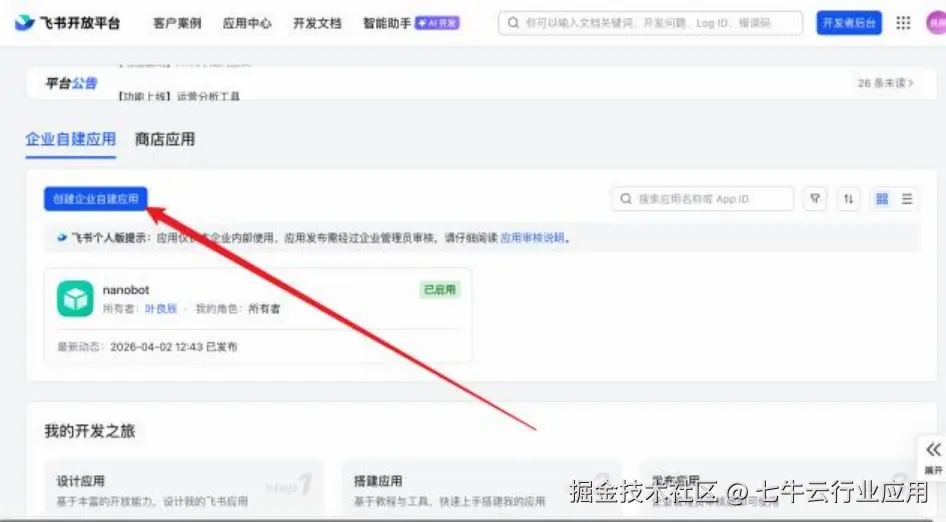
Task: Switch to list view
Action: coord(907,199)
